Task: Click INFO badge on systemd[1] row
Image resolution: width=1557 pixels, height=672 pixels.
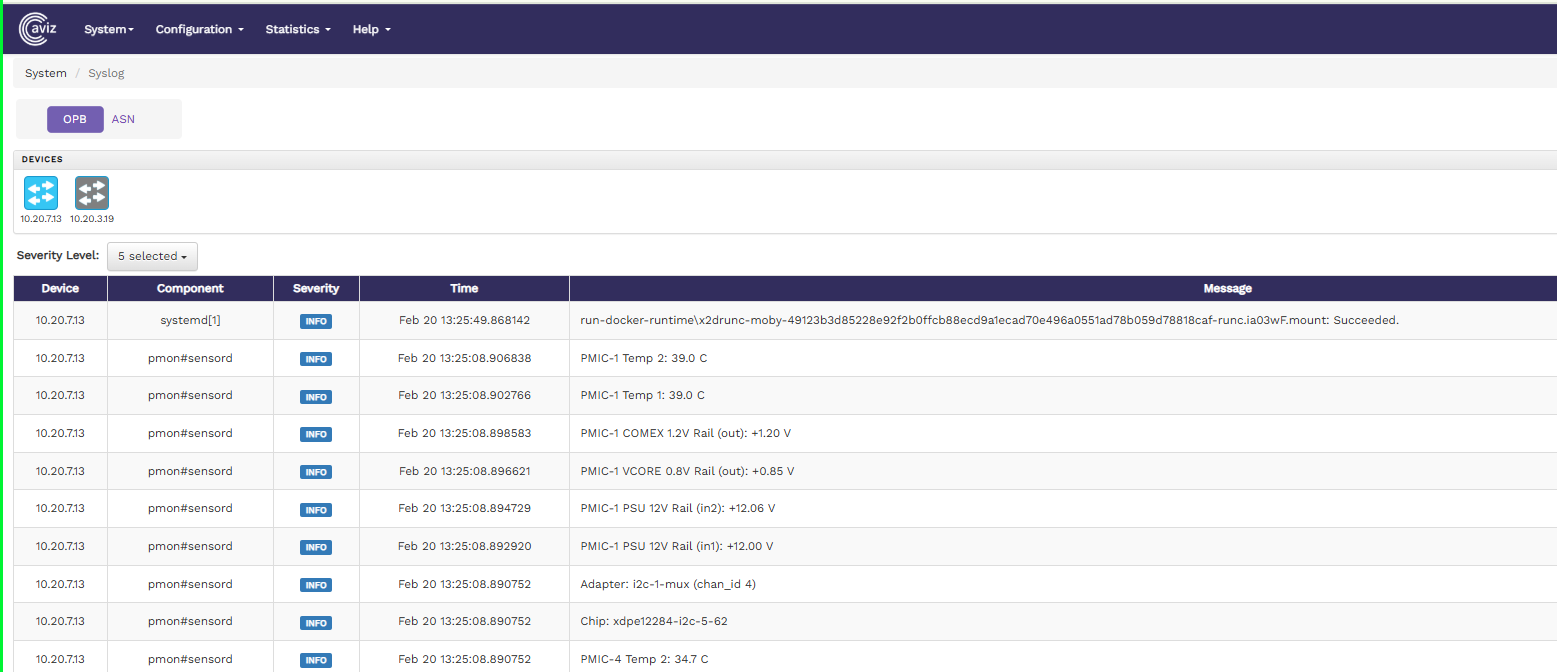Action: 316,321
